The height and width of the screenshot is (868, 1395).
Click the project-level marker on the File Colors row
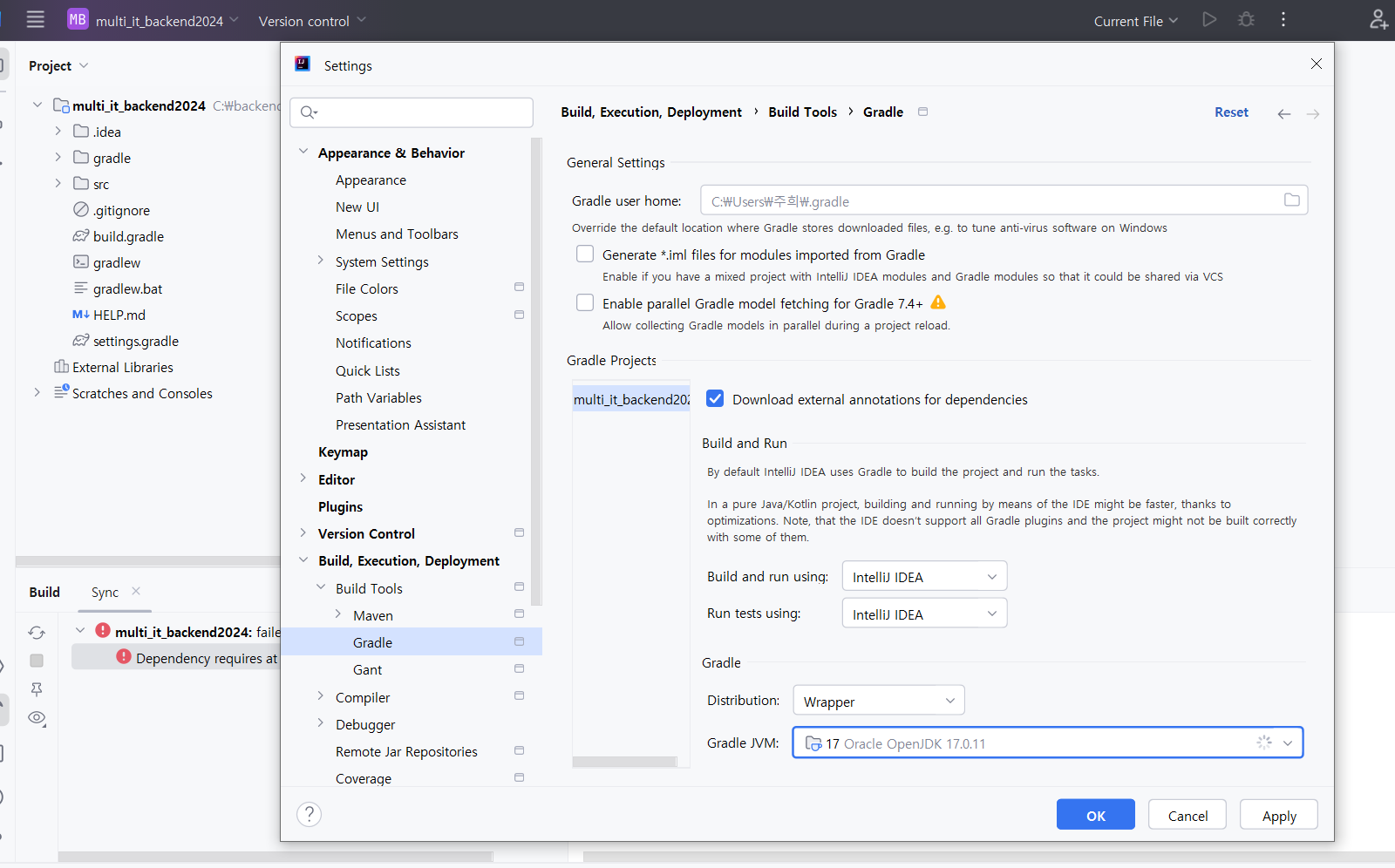pyautogui.click(x=520, y=288)
